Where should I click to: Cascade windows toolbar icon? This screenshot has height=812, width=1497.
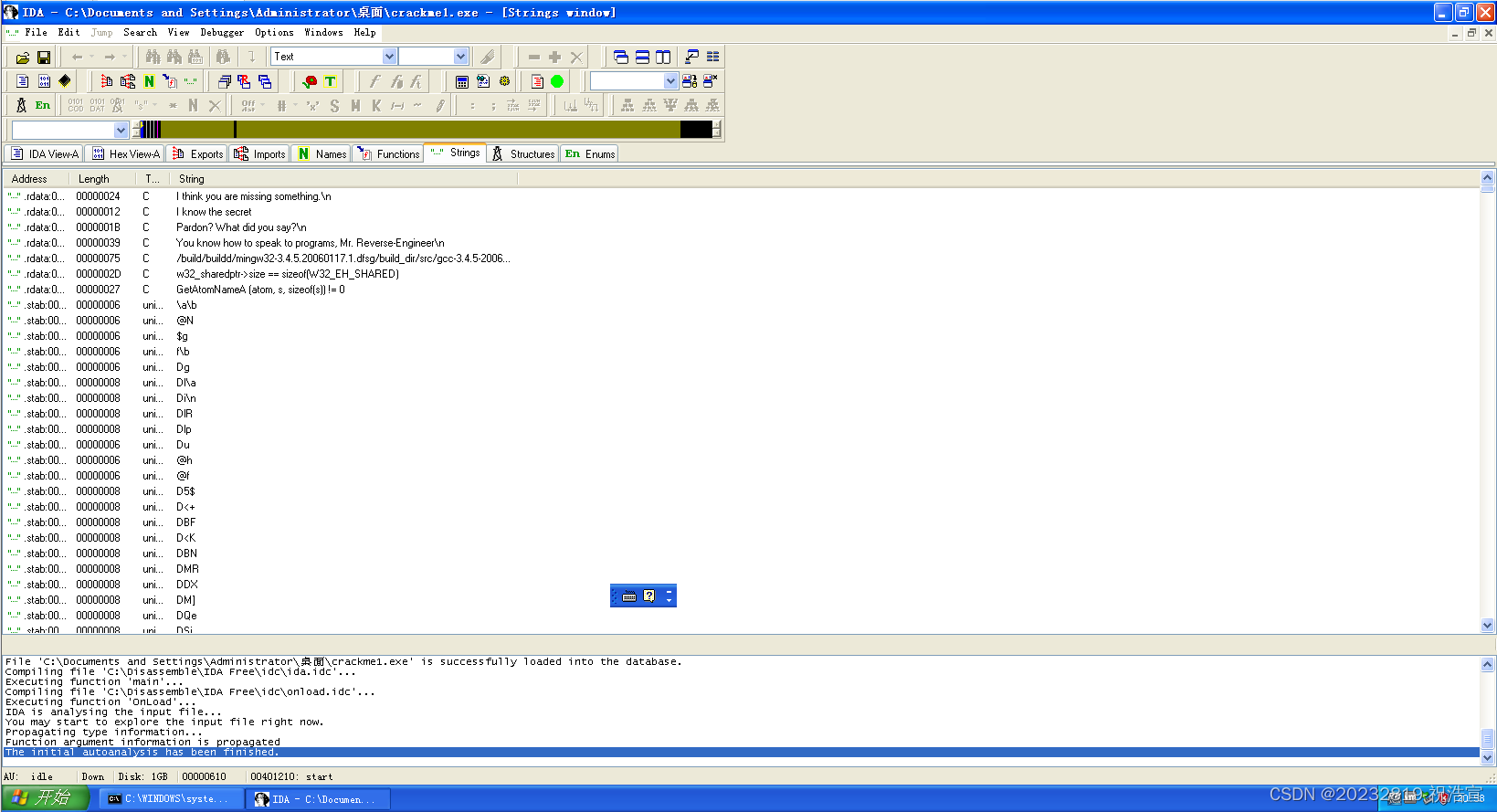click(x=621, y=57)
